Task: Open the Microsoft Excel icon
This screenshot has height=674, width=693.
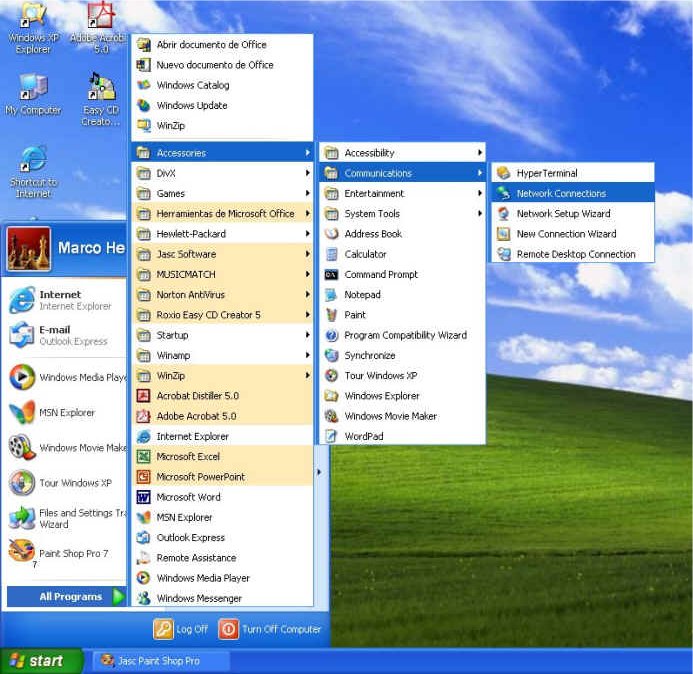Action: 143,457
